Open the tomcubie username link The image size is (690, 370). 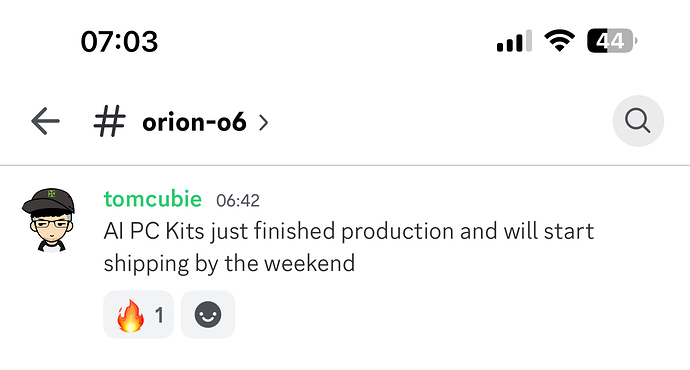[x=153, y=199]
